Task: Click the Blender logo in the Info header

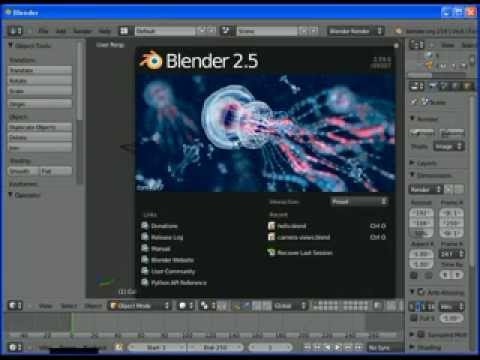Action: click(398, 31)
